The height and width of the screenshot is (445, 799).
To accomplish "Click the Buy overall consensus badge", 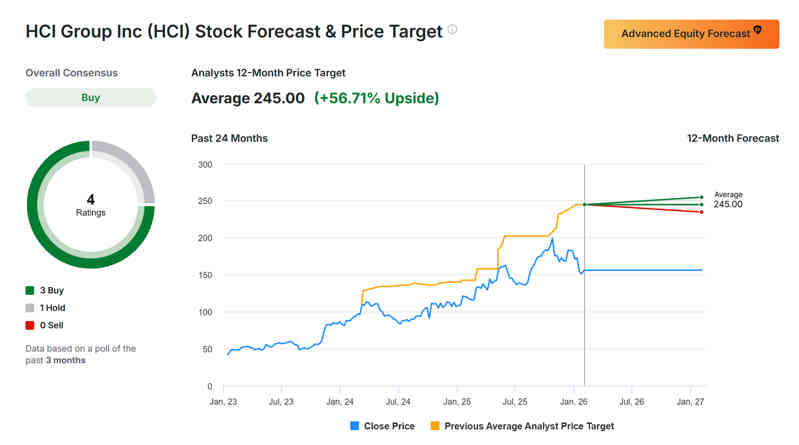I will point(91,98).
